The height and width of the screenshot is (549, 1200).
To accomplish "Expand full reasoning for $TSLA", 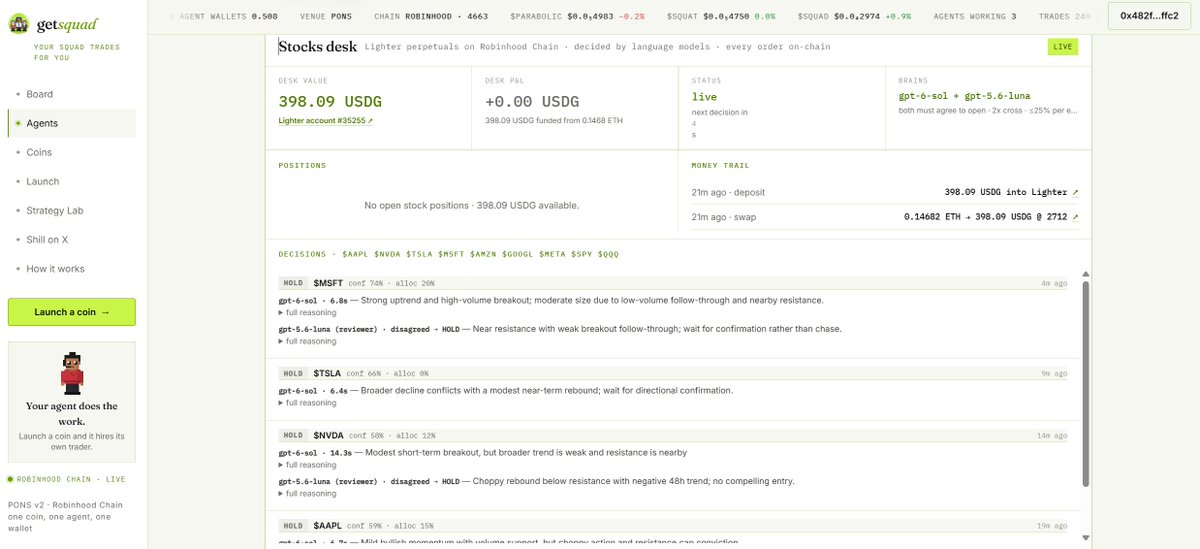I will (x=307, y=403).
